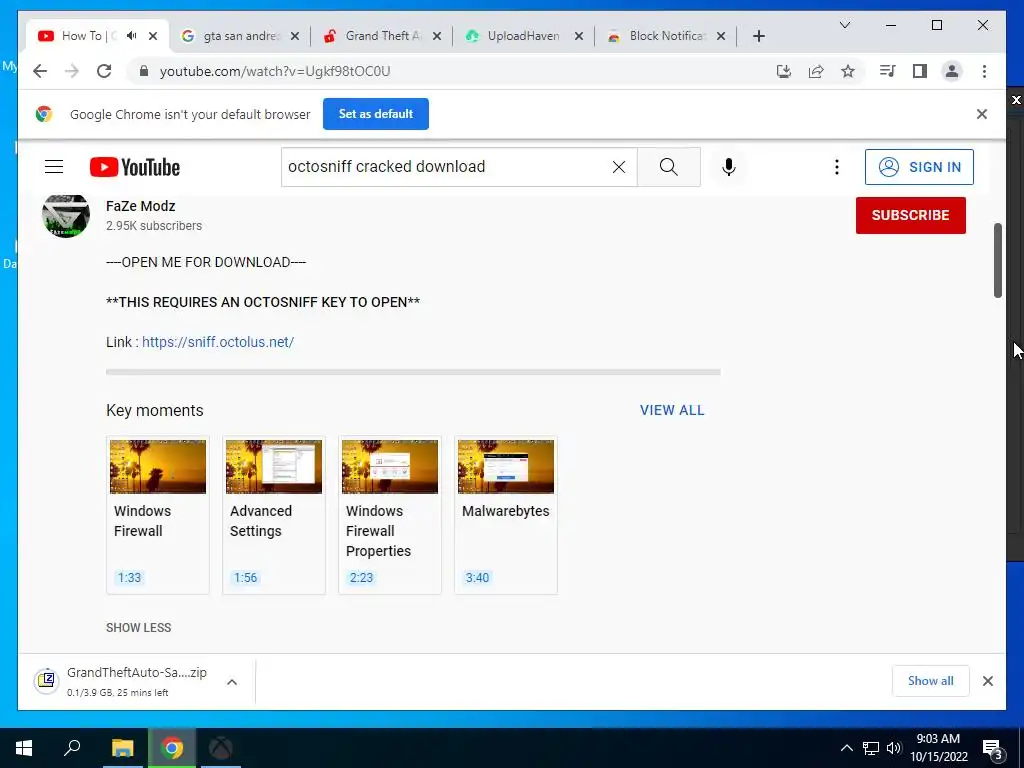Screen dimensions: 1024x768
Task: Expand GrandTheftAuto zip download options
Action: (x=232, y=682)
